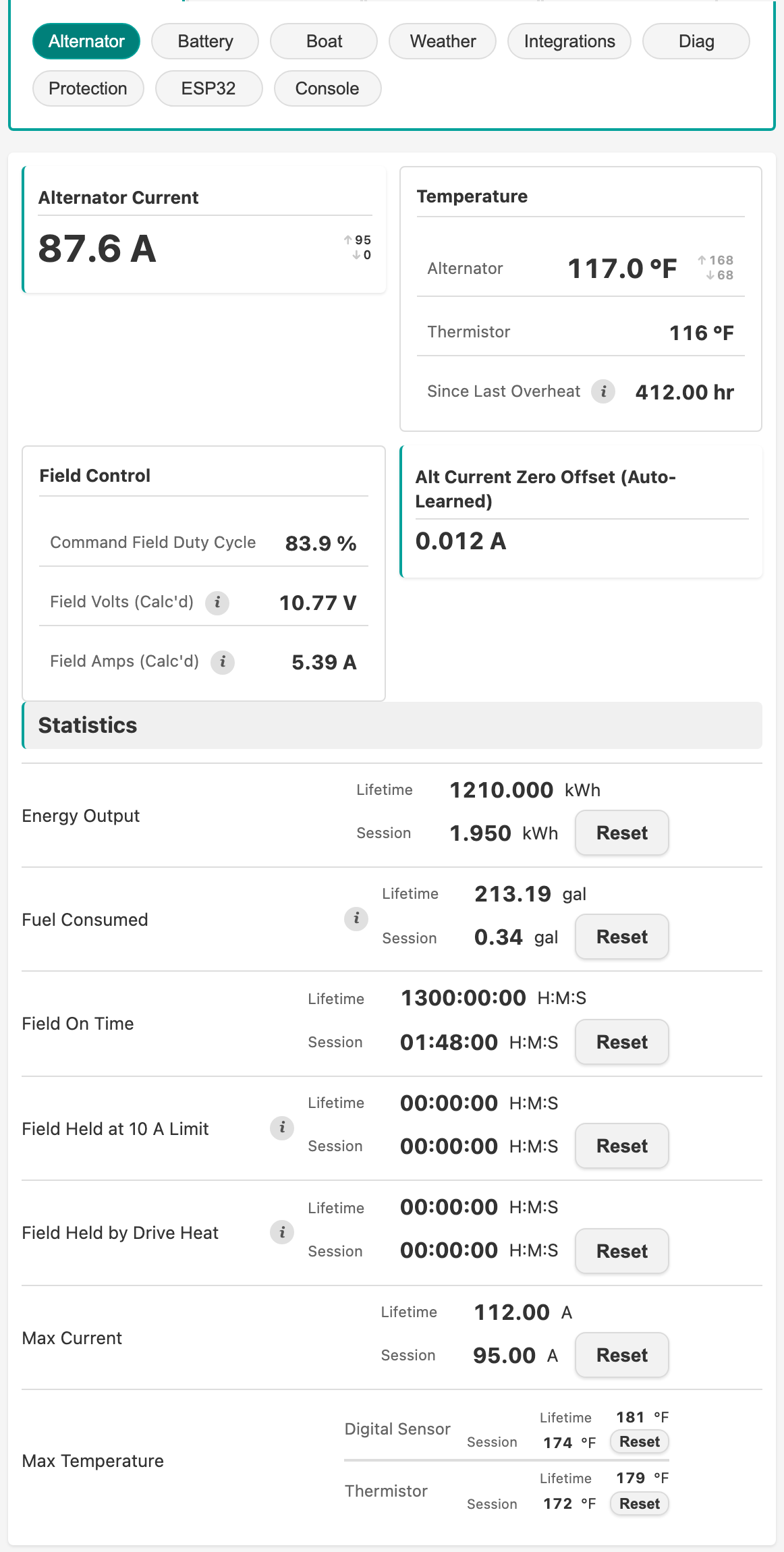Image resolution: width=784 pixels, height=1552 pixels.
Task: Open Field Held at 10 A Limit info
Action: (x=282, y=1128)
